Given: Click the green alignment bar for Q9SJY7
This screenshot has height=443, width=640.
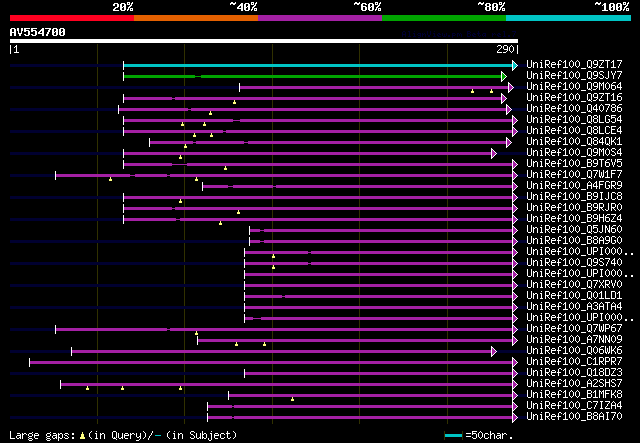Looking at the screenshot, I should 312,76.
